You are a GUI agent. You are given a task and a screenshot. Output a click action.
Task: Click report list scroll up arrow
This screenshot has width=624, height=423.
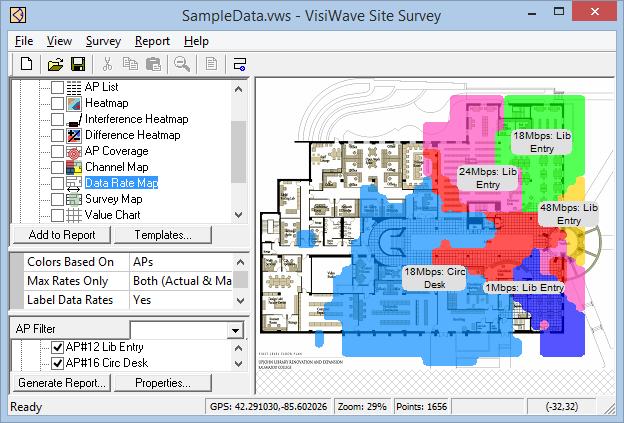tap(239, 89)
